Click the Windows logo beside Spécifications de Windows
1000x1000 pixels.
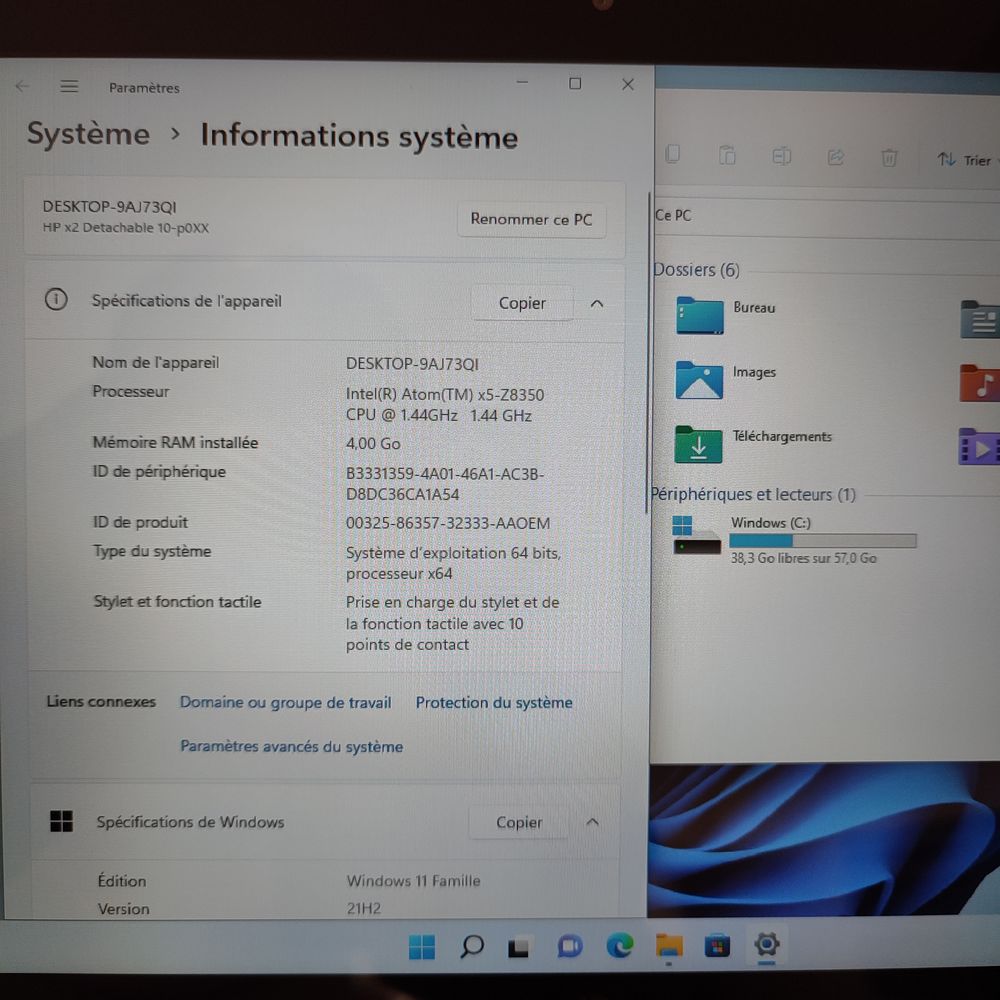(61, 821)
